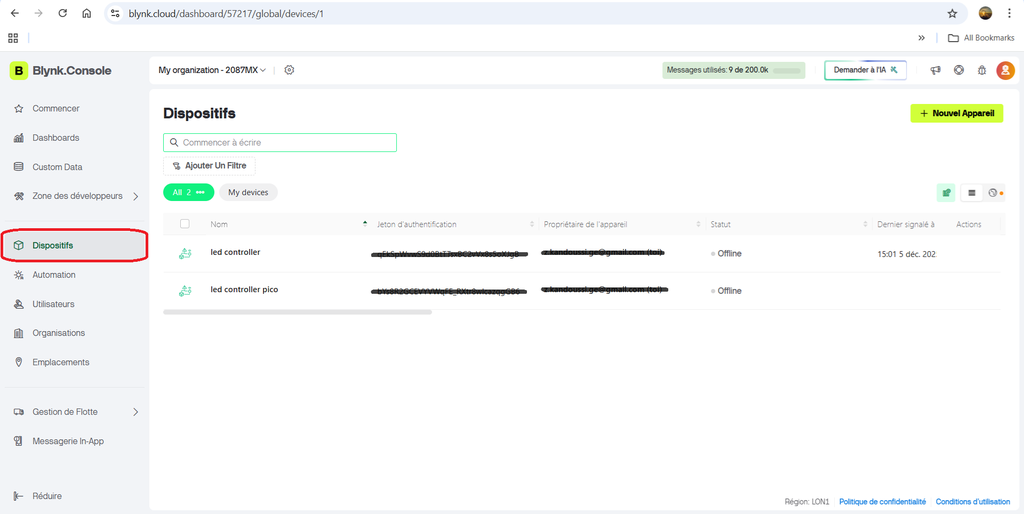Click the horizontal table scrollbar

[x=297, y=312]
